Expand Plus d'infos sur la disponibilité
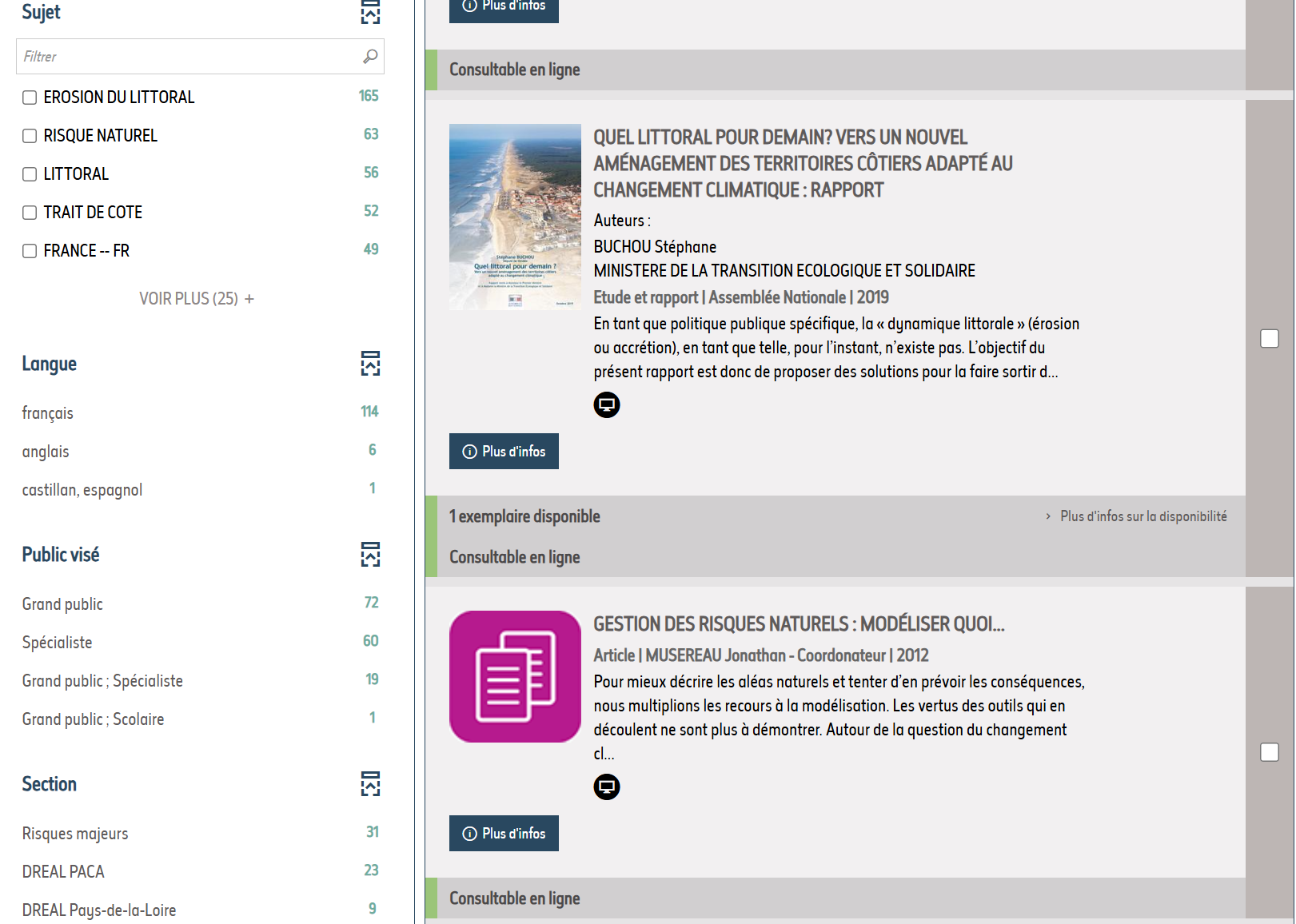1296x924 pixels. coord(1142,516)
